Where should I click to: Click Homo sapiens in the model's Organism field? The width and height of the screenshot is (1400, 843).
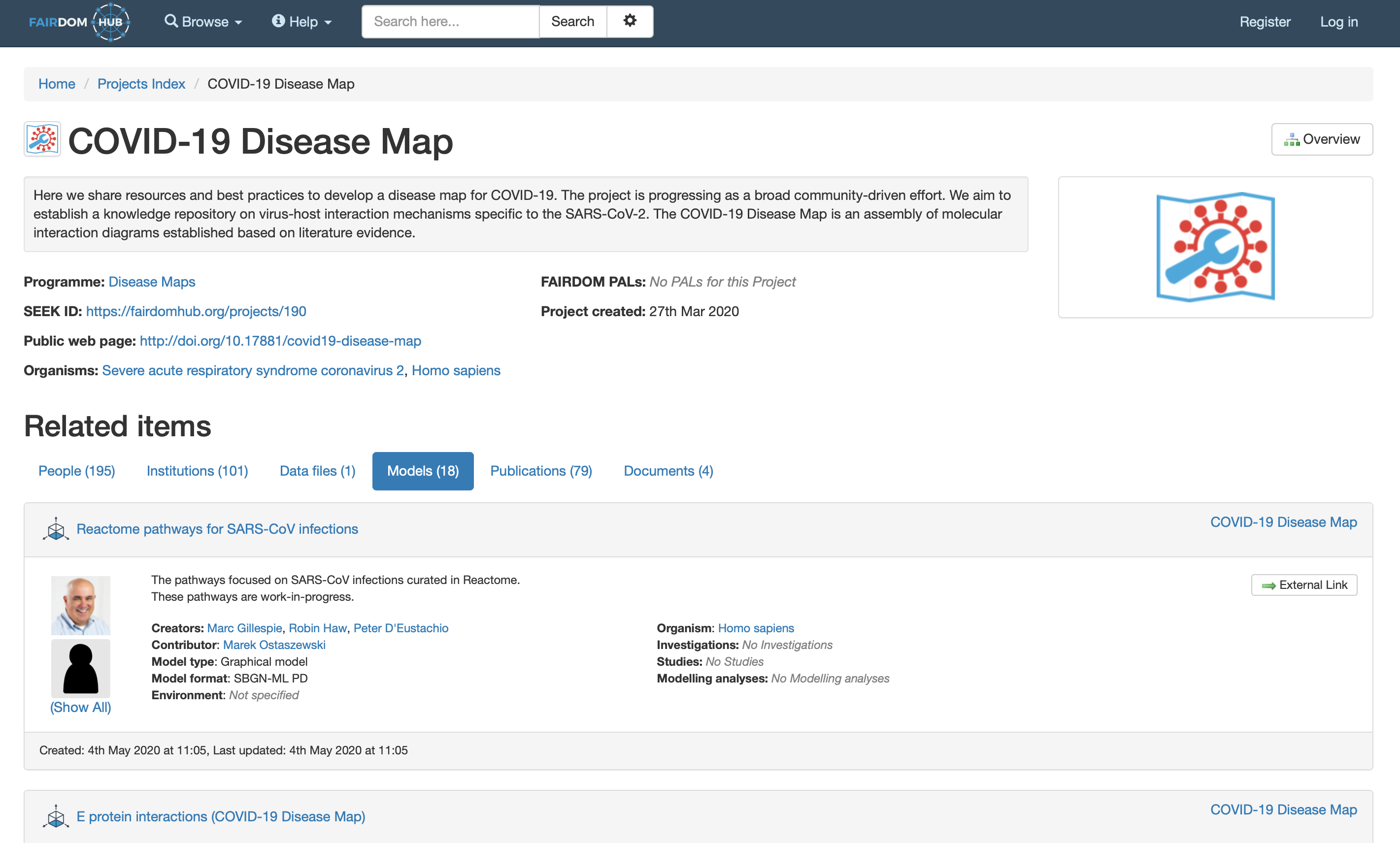point(756,628)
